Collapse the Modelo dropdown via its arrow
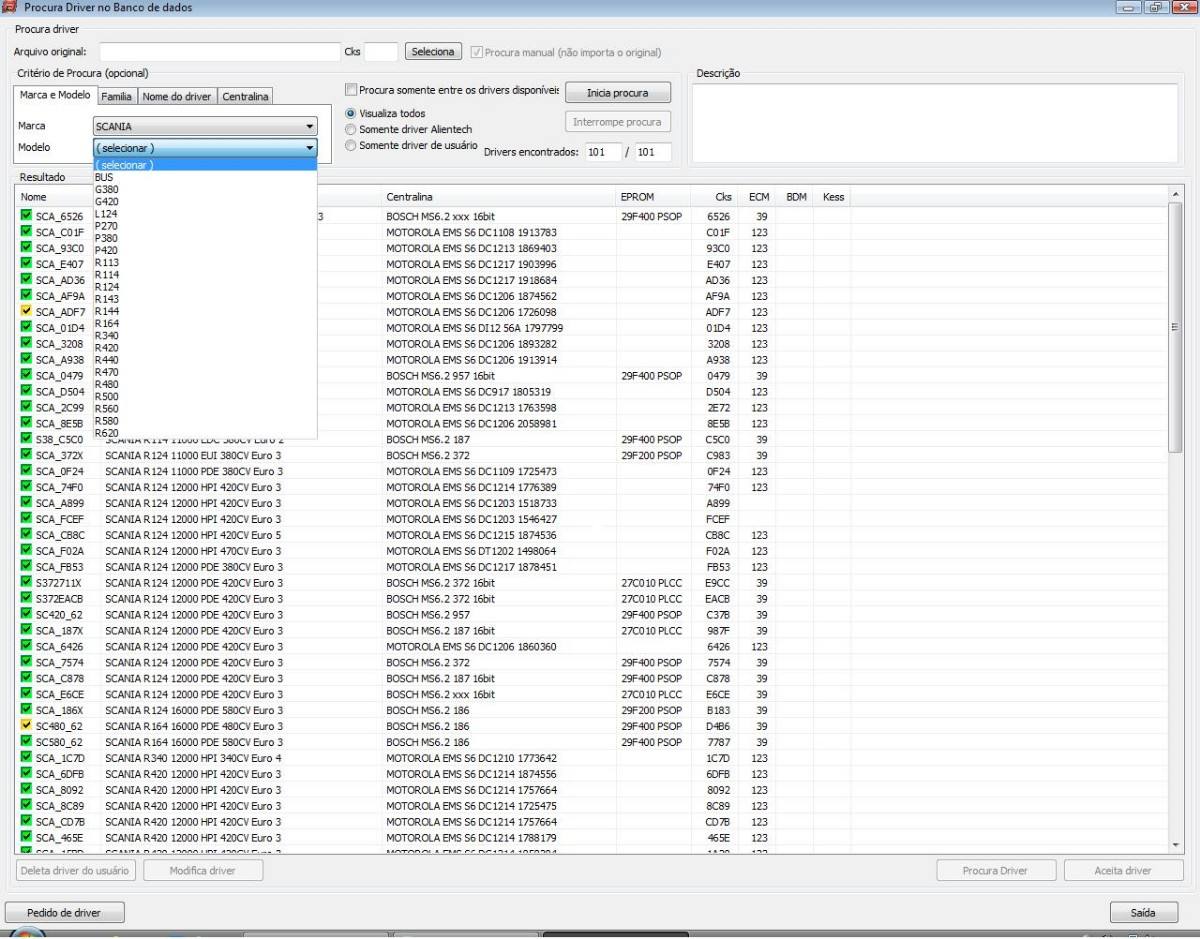 tap(310, 148)
